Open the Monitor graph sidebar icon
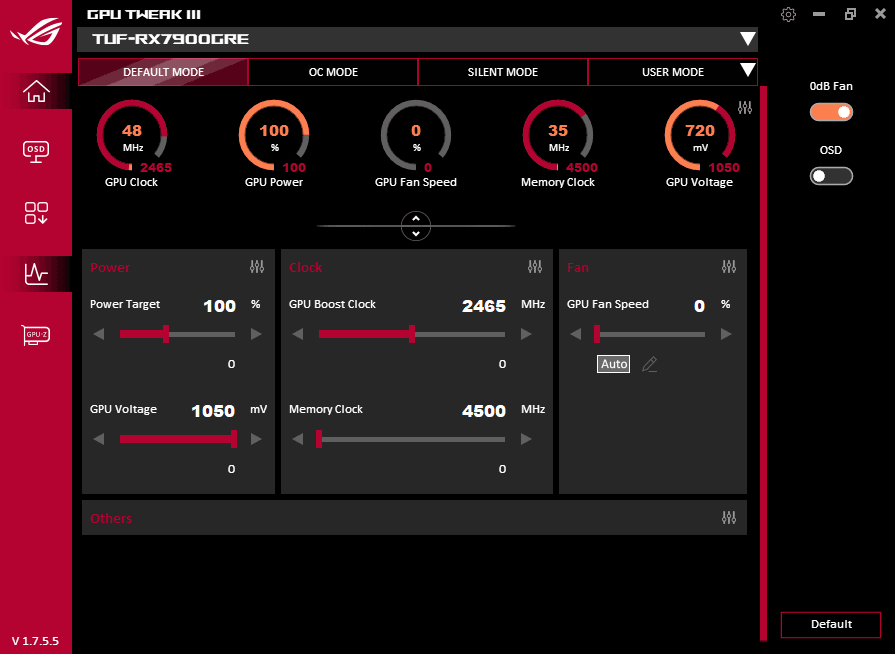Image resolution: width=895 pixels, height=654 pixels. pos(36,273)
